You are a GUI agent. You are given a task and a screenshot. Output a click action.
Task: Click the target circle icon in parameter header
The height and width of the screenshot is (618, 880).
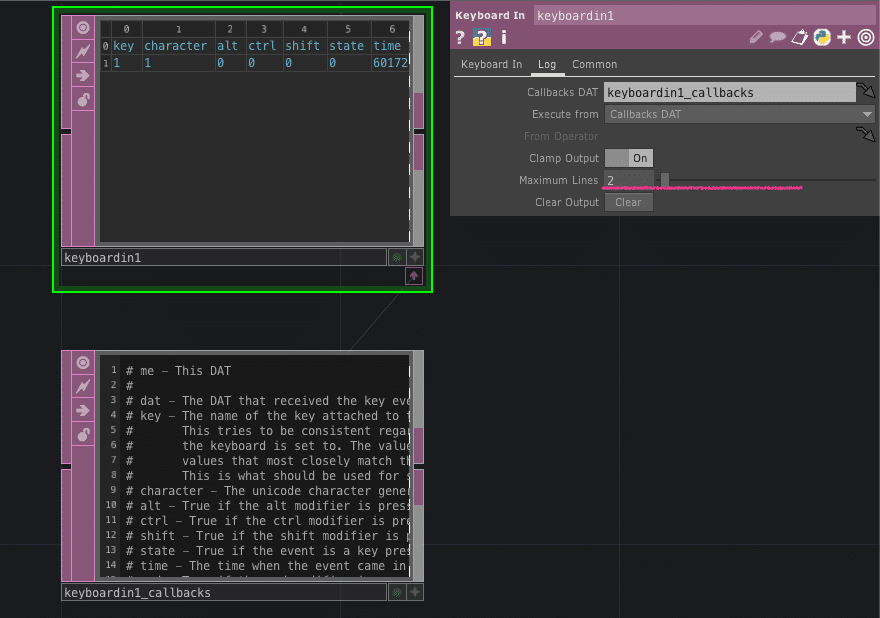point(866,38)
